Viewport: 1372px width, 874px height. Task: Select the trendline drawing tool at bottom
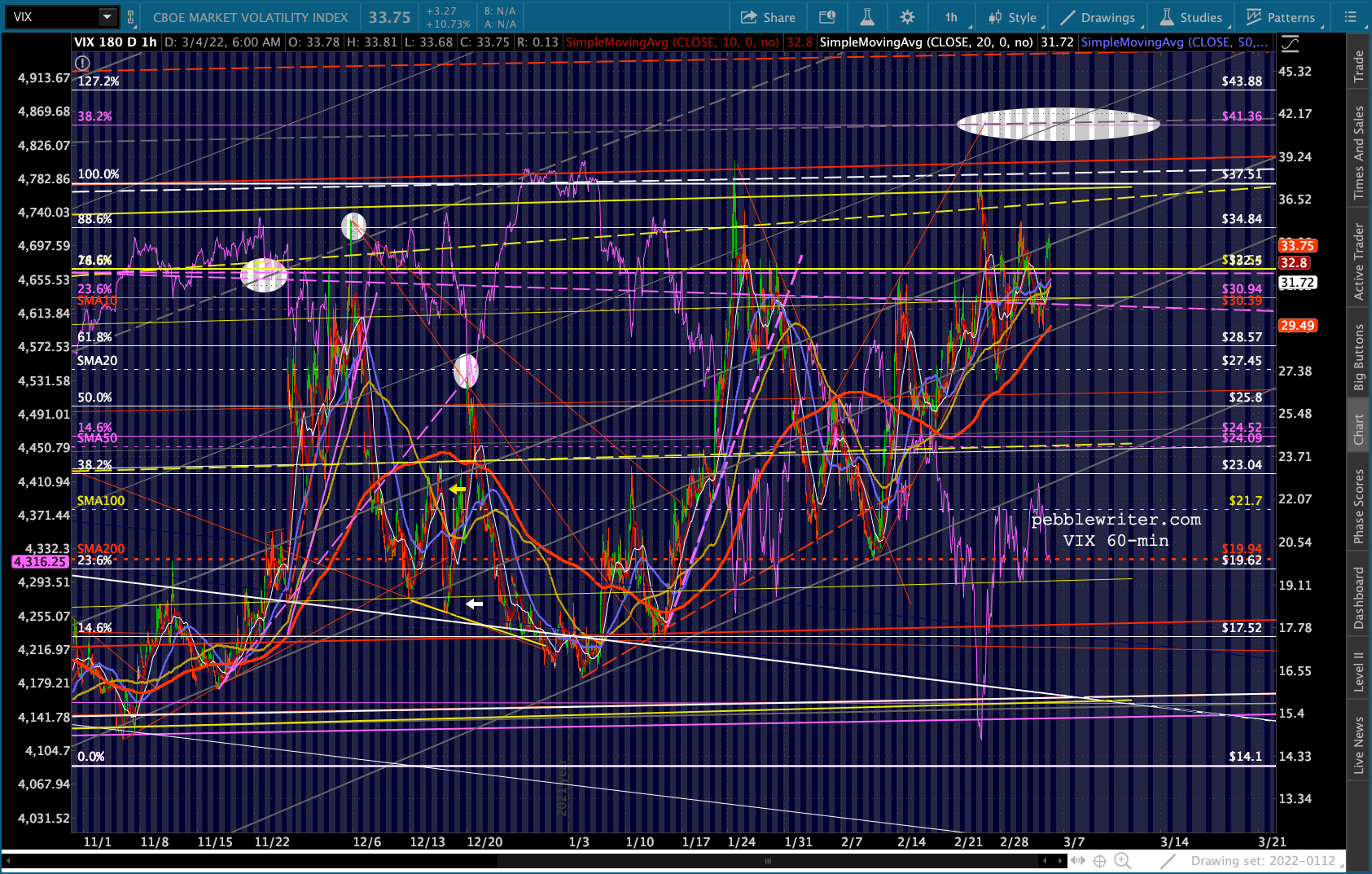1168,861
